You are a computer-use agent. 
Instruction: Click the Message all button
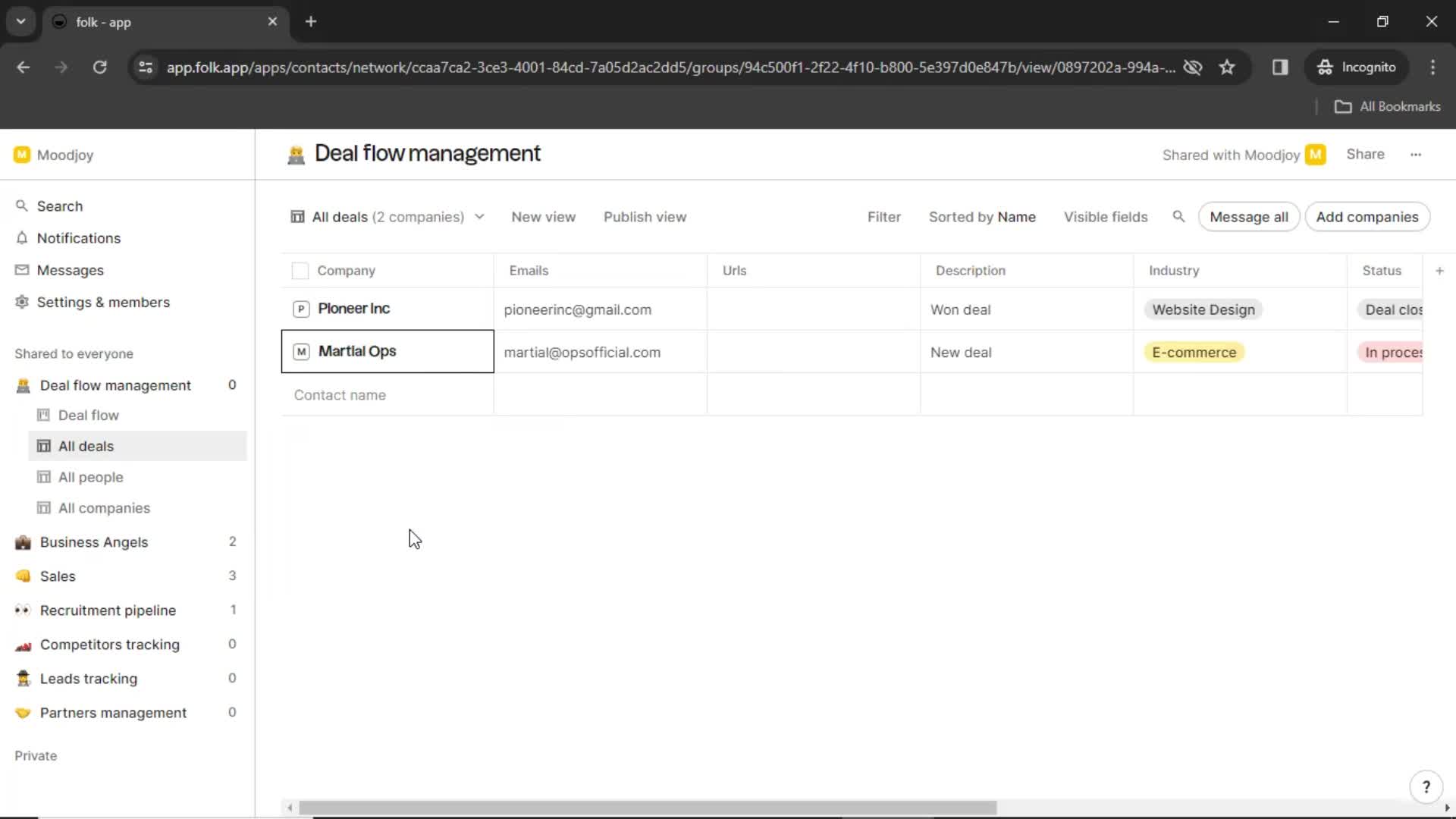(x=1249, y=216)
